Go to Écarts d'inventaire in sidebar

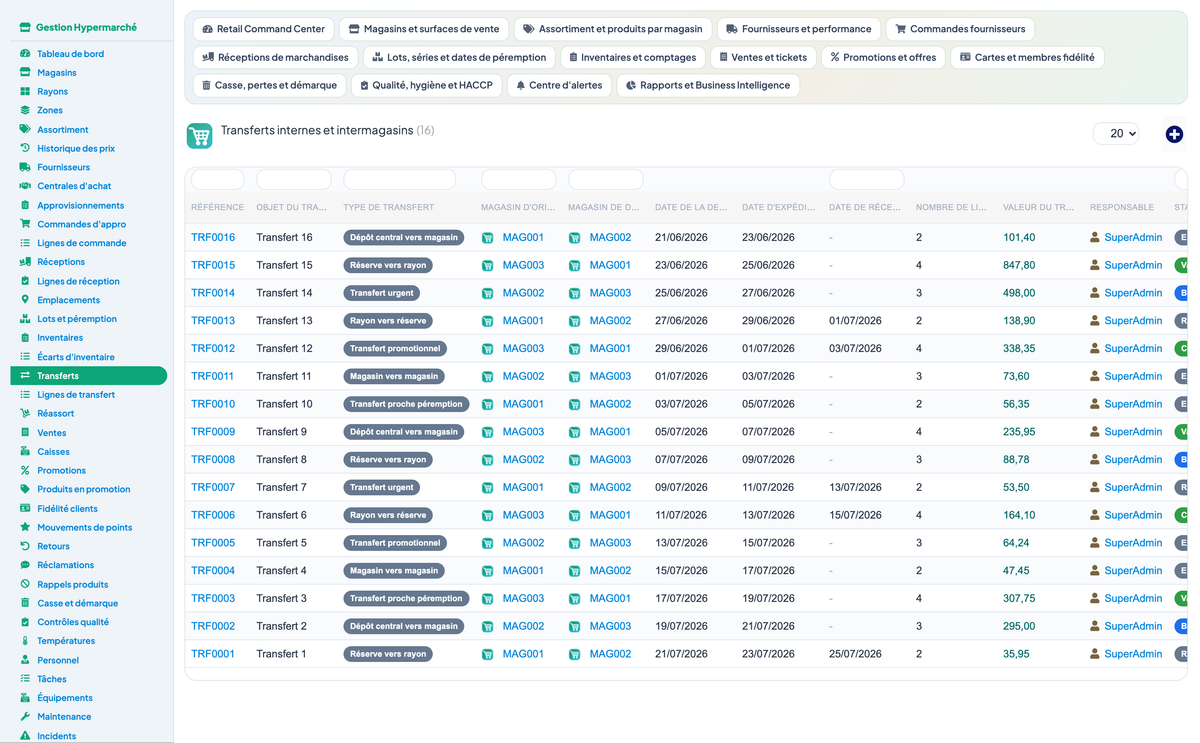click(76, 357)
